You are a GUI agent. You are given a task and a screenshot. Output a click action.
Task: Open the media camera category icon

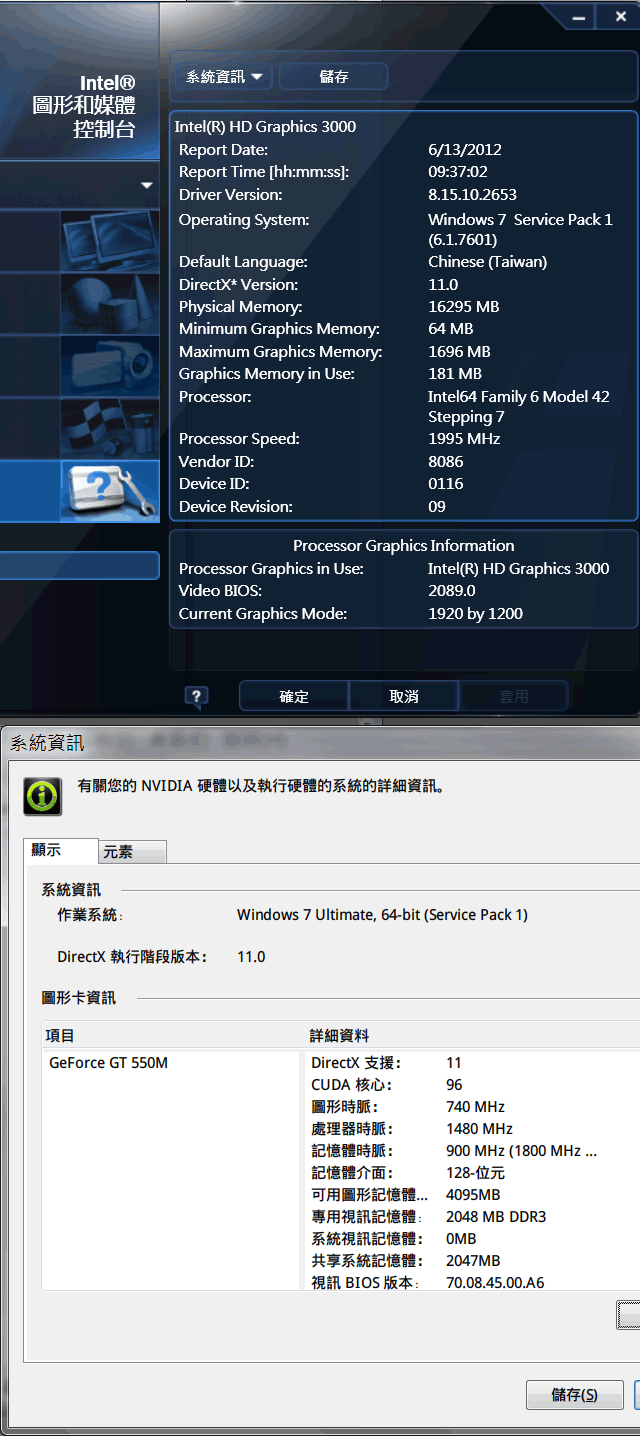coord(109,366)
